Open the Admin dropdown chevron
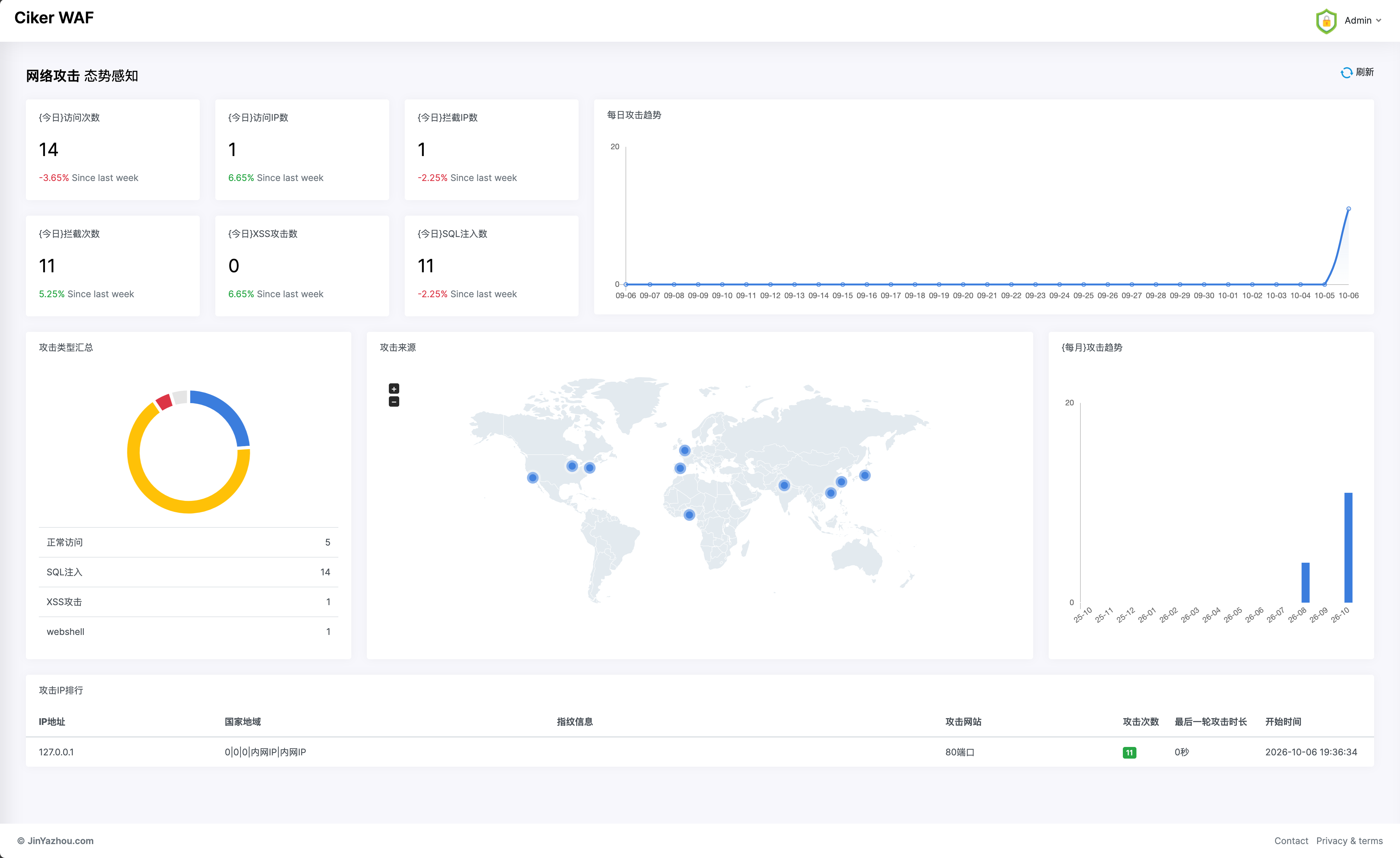1400x858 pixels. tap(1378, 20)
